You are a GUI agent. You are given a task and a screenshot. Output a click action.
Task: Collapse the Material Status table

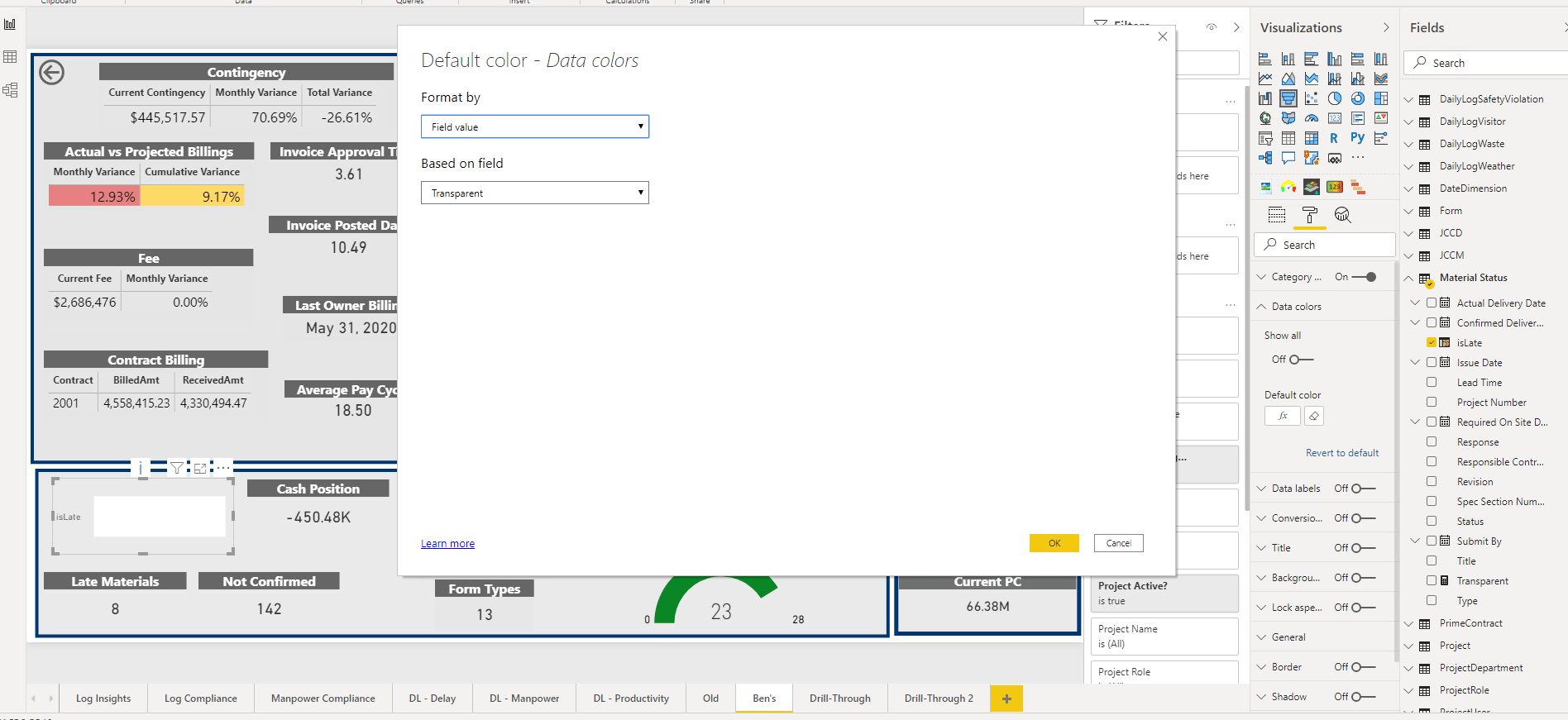(1408, 278)
